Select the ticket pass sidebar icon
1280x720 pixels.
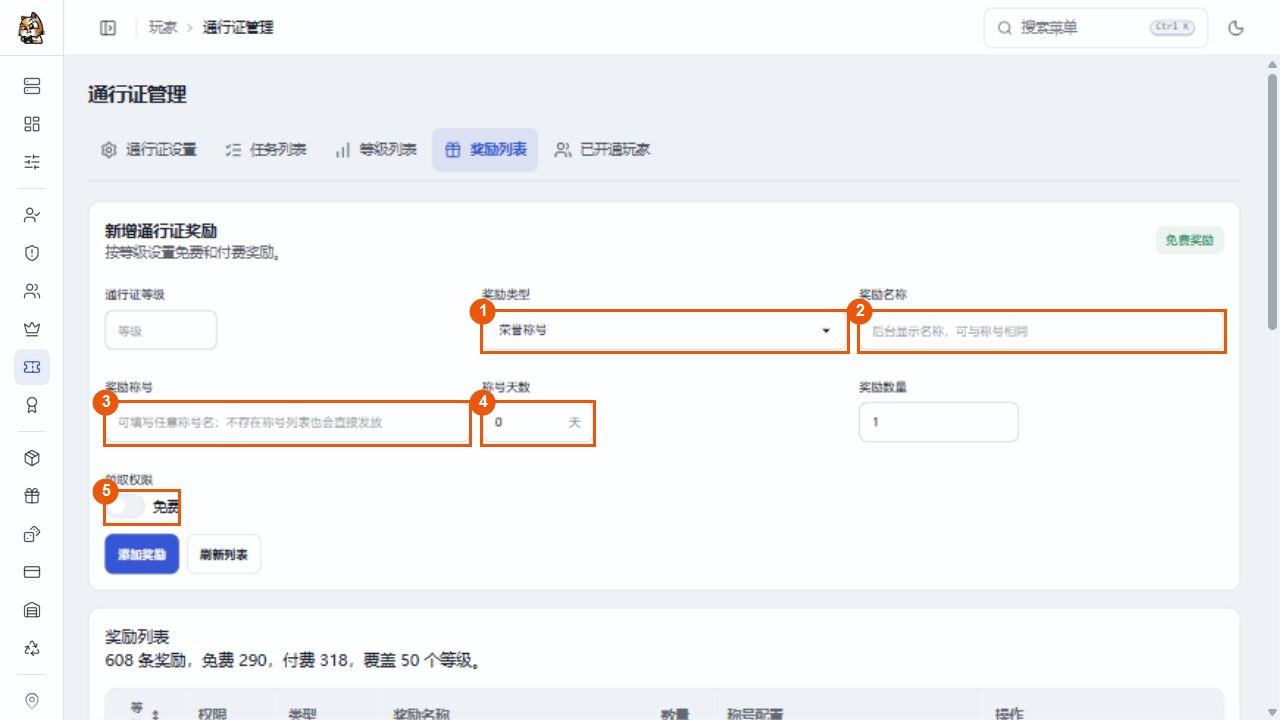pyautogui.click(x=32, y=367)
